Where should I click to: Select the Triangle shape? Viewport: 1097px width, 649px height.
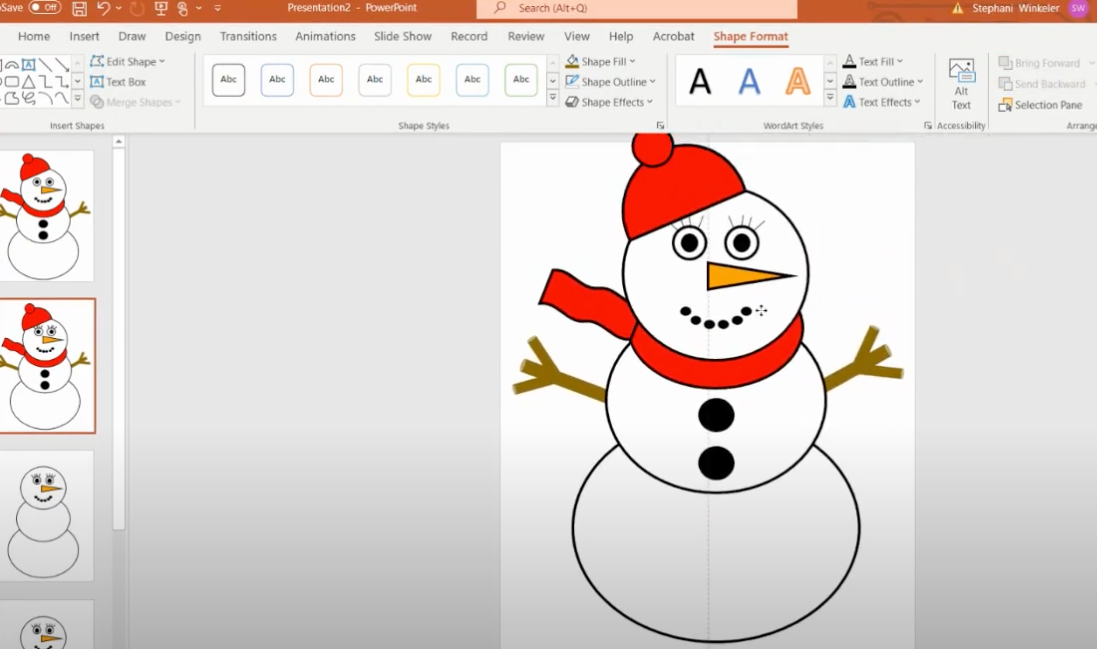click(29, 81)
